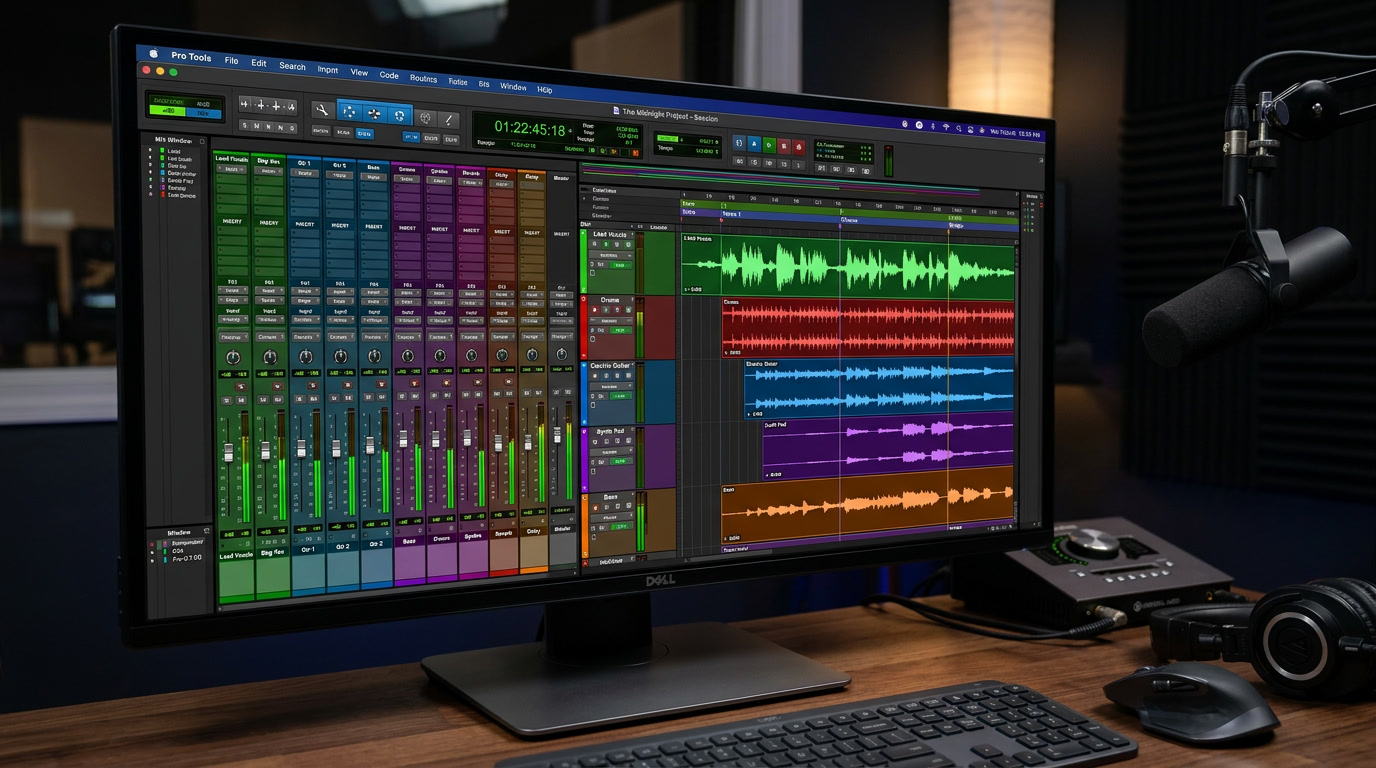Toggle the green button on Drums track header
Viewport: 1376px width, 768px height.
[x=620, y=330]
